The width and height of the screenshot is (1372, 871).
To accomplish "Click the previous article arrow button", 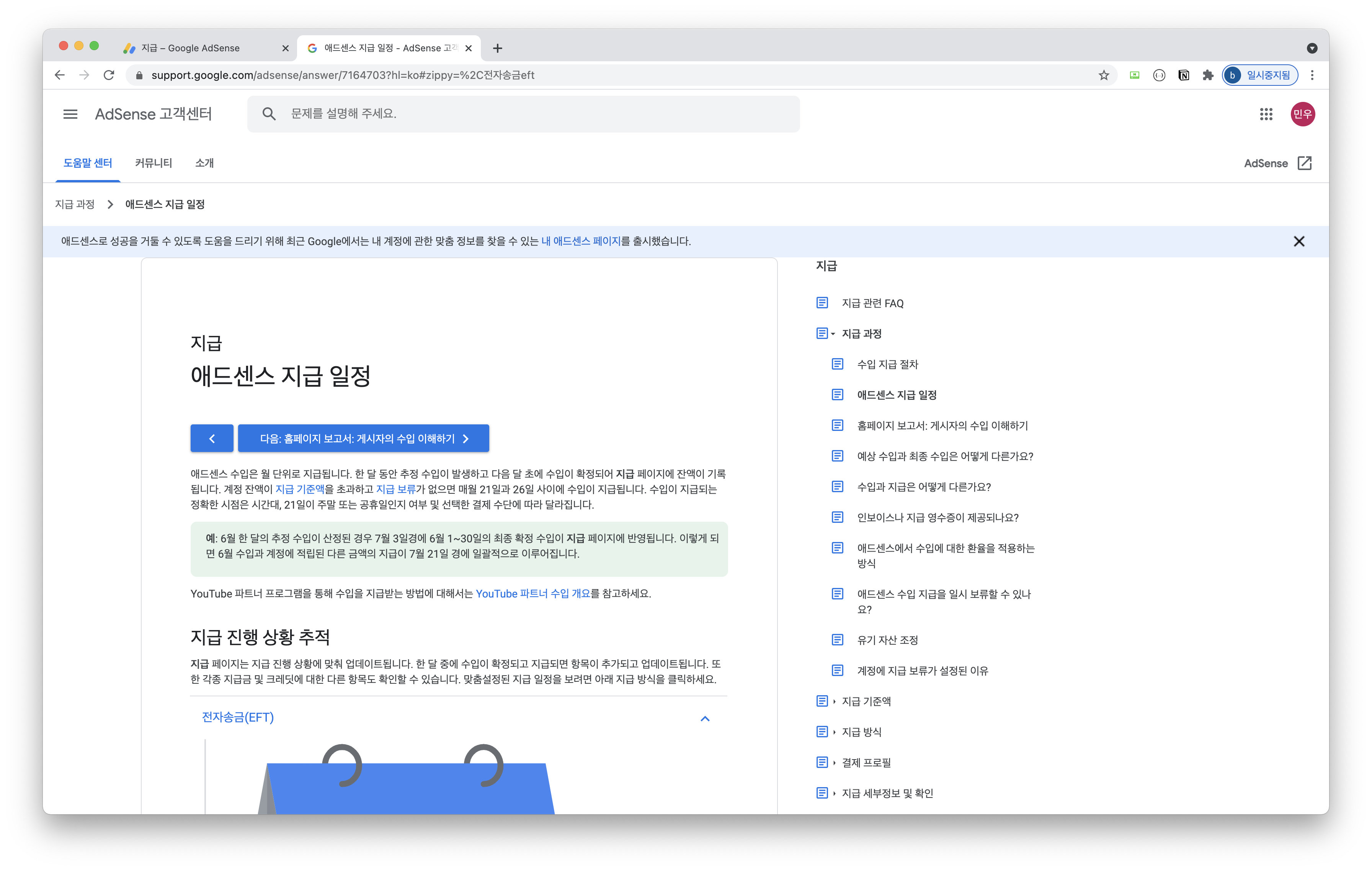I will pyautogui.click(x=212, y=438).
